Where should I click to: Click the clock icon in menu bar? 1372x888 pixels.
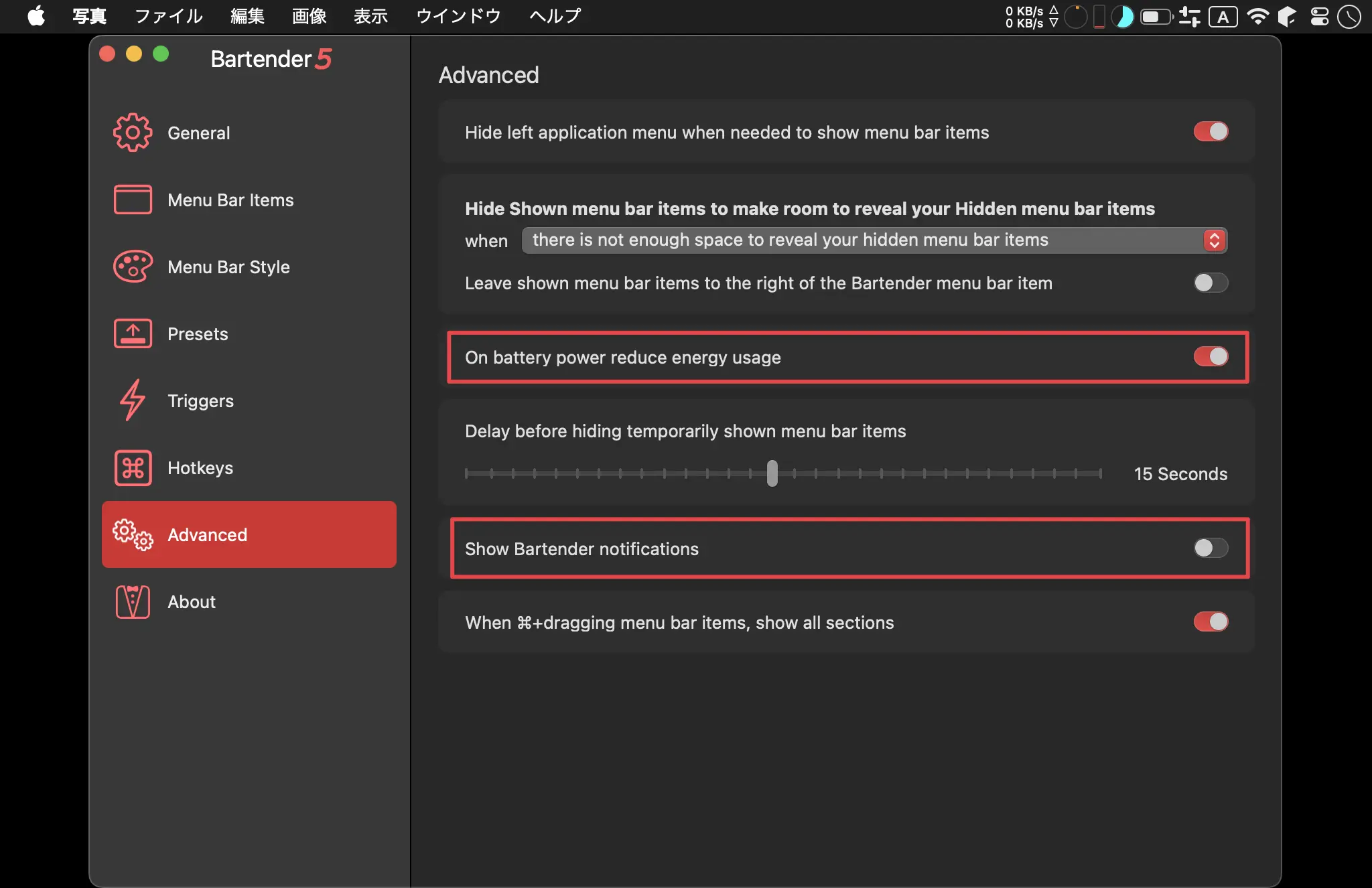click(x=1349, y=17)
